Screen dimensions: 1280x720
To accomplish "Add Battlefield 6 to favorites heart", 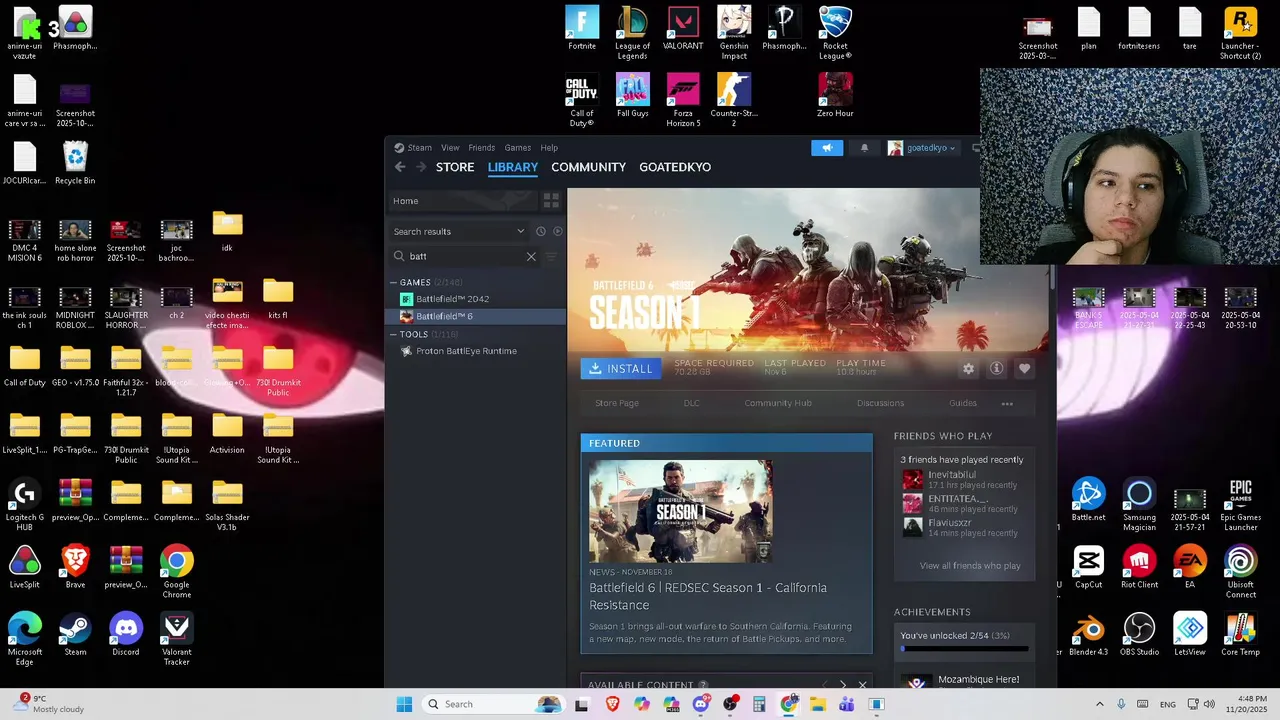I will [1024, 369].
